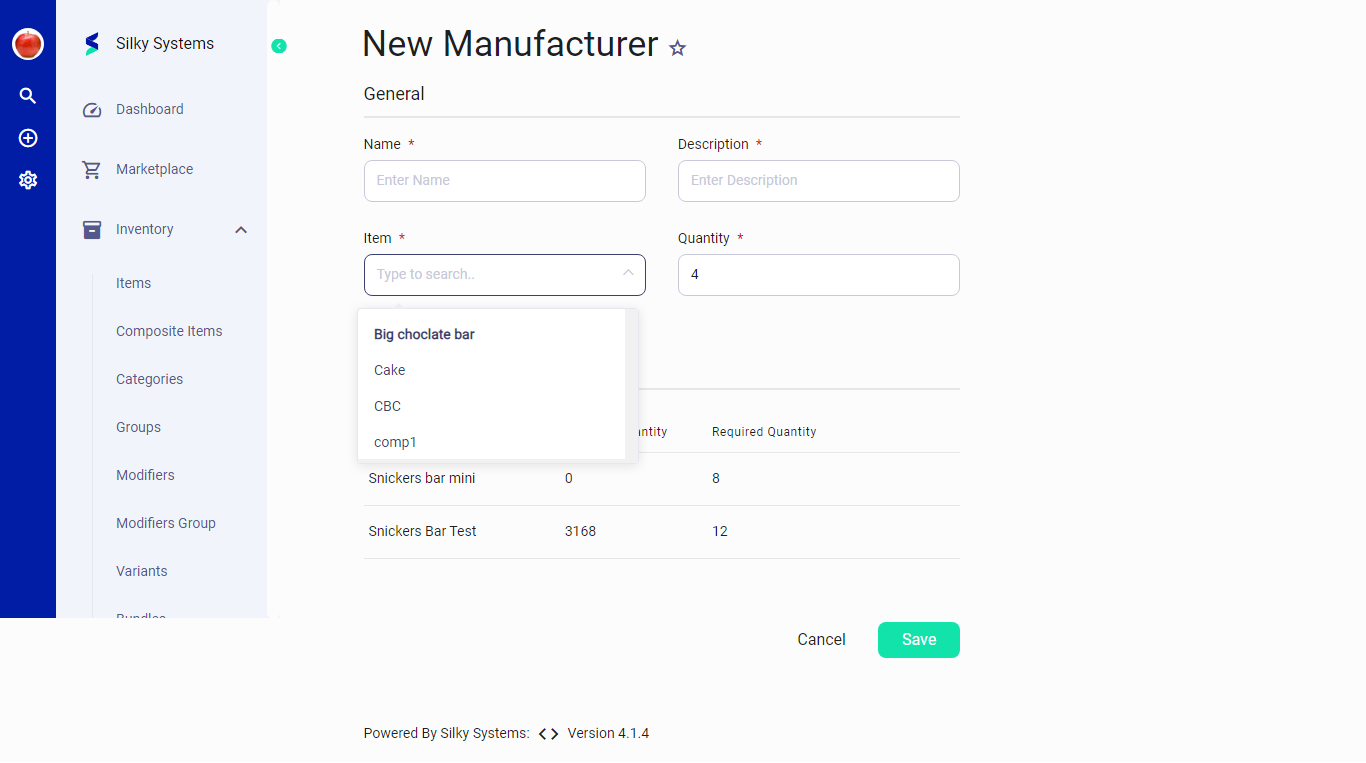
Task: Click the Inventory box icon
Action: pyautogui.click(x=91, y=229)
